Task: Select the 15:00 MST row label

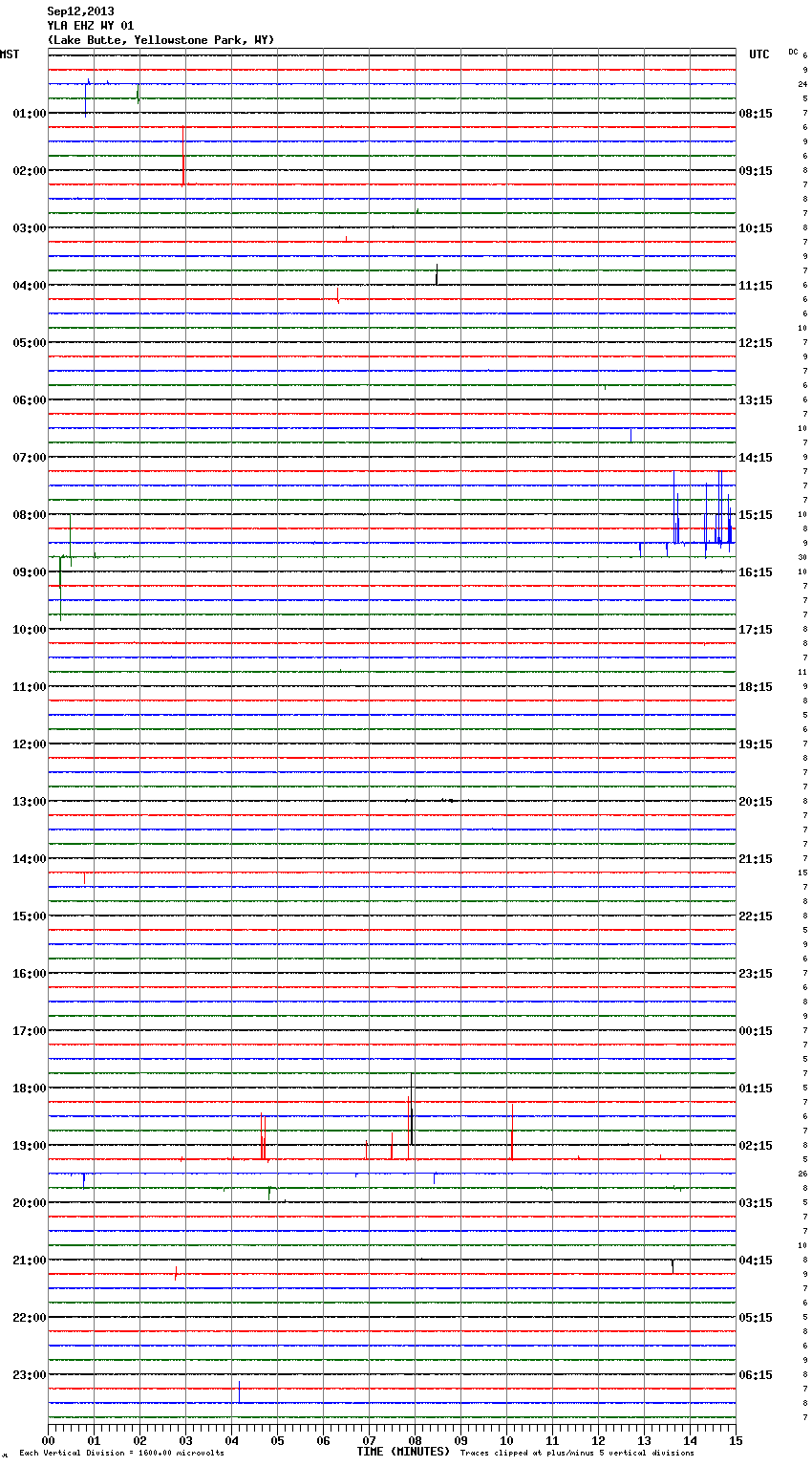Action: coord(30,916)
